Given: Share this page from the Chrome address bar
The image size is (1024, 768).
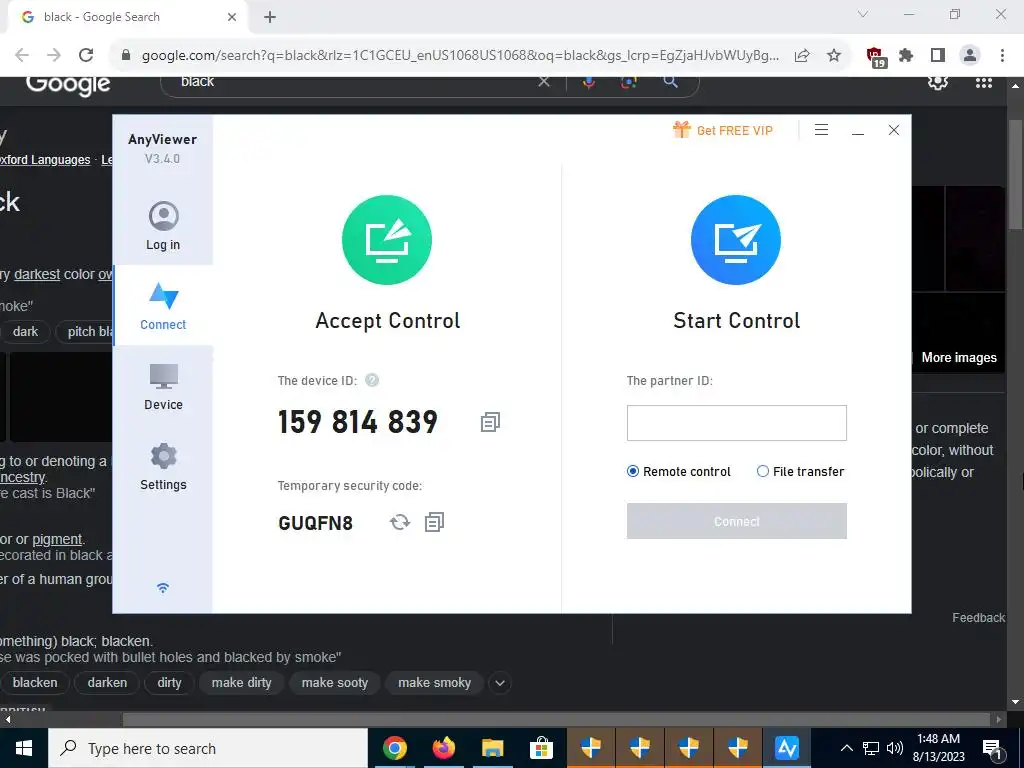Looking at the screenshot, I should point(802,56).
